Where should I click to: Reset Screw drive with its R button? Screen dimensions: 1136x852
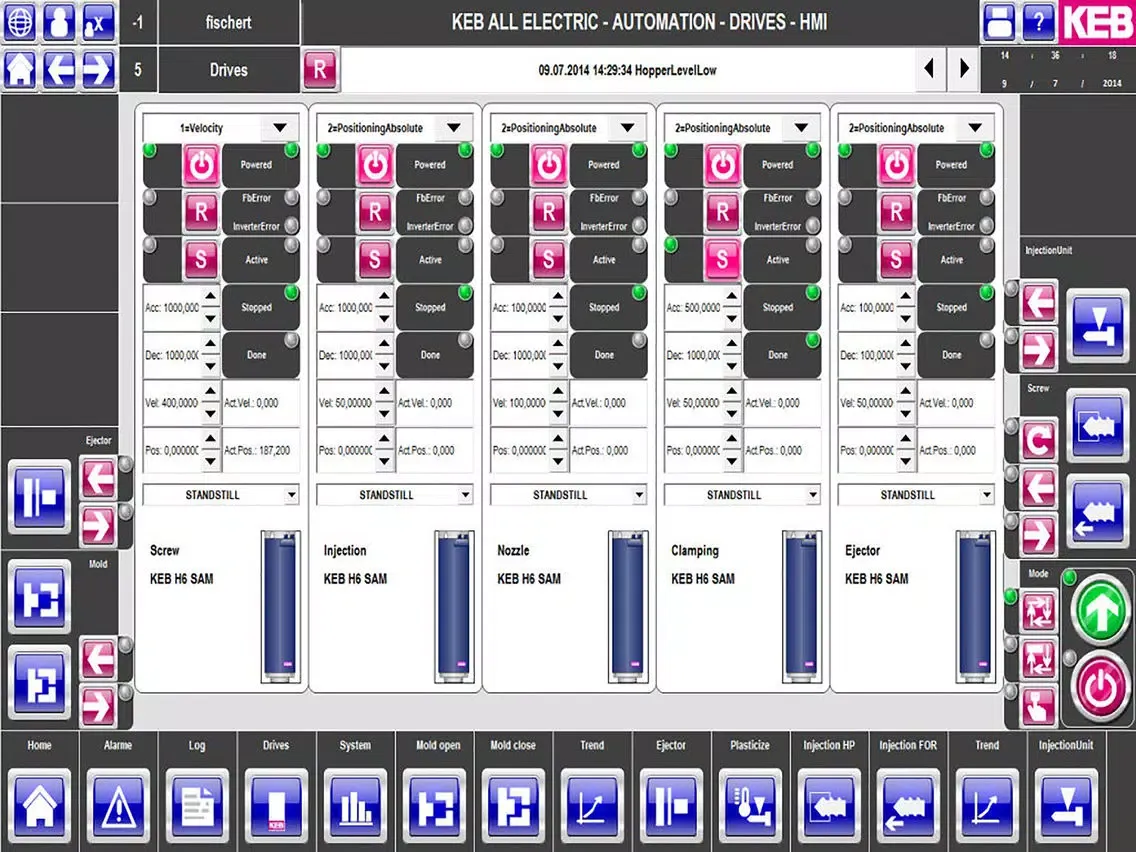point(201,212)
